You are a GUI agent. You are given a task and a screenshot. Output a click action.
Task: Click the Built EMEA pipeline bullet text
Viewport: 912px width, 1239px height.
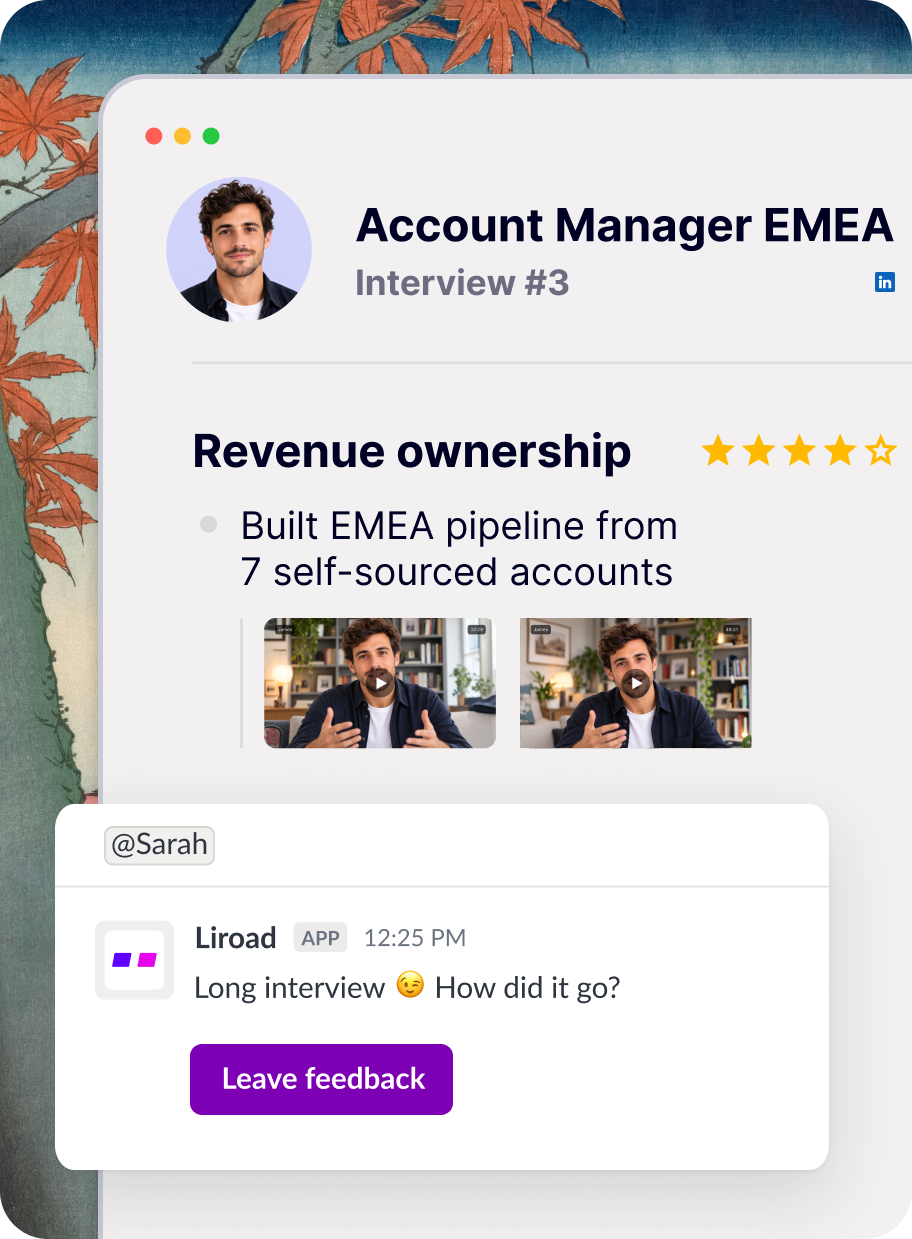(459, 549)
